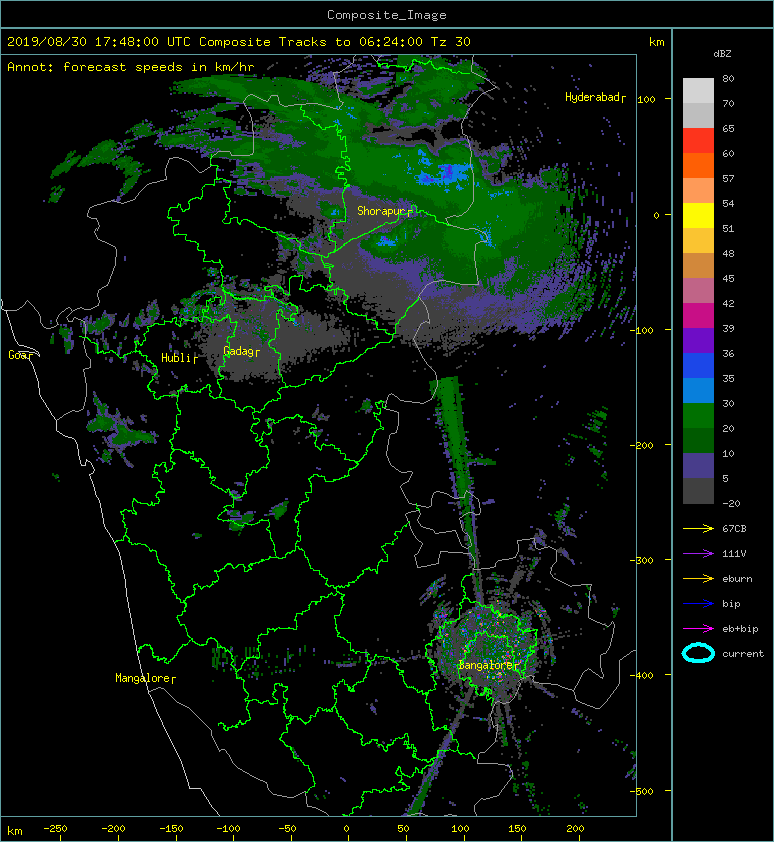
Task: Click the 2019/08/30 17:48:00 UTC timestamp
Action: pyautogui.click(x=98, y=42)
